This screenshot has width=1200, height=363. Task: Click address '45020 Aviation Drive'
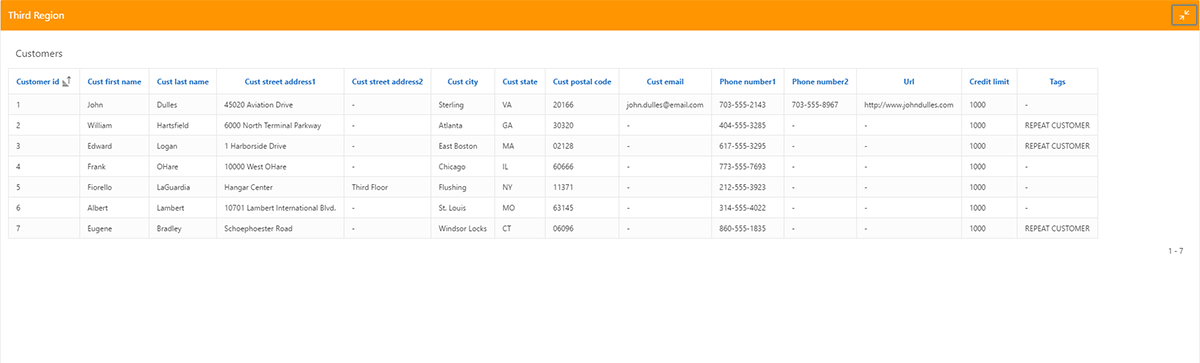coord(259,104)
